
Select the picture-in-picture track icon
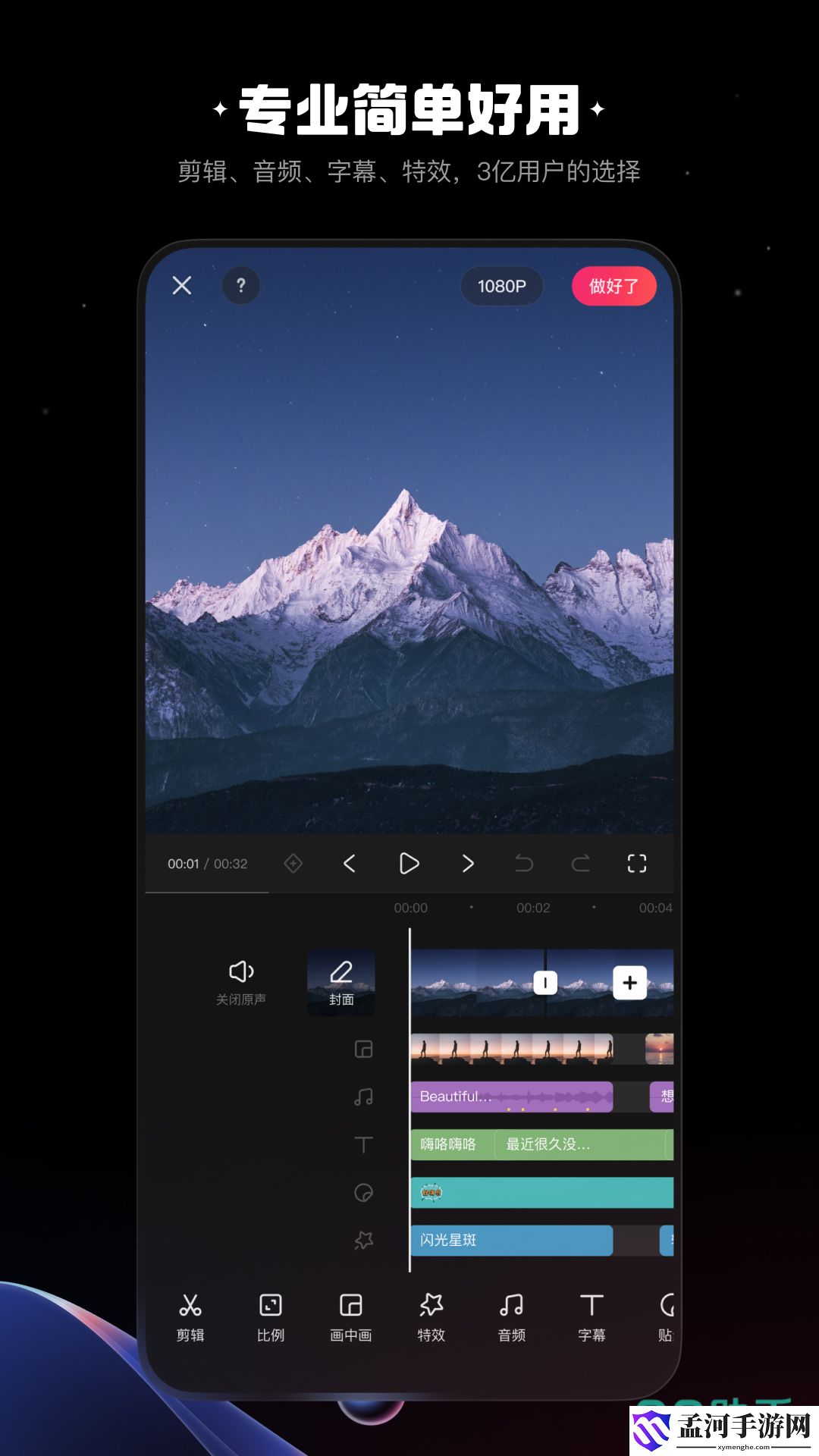click(364, 1050)
